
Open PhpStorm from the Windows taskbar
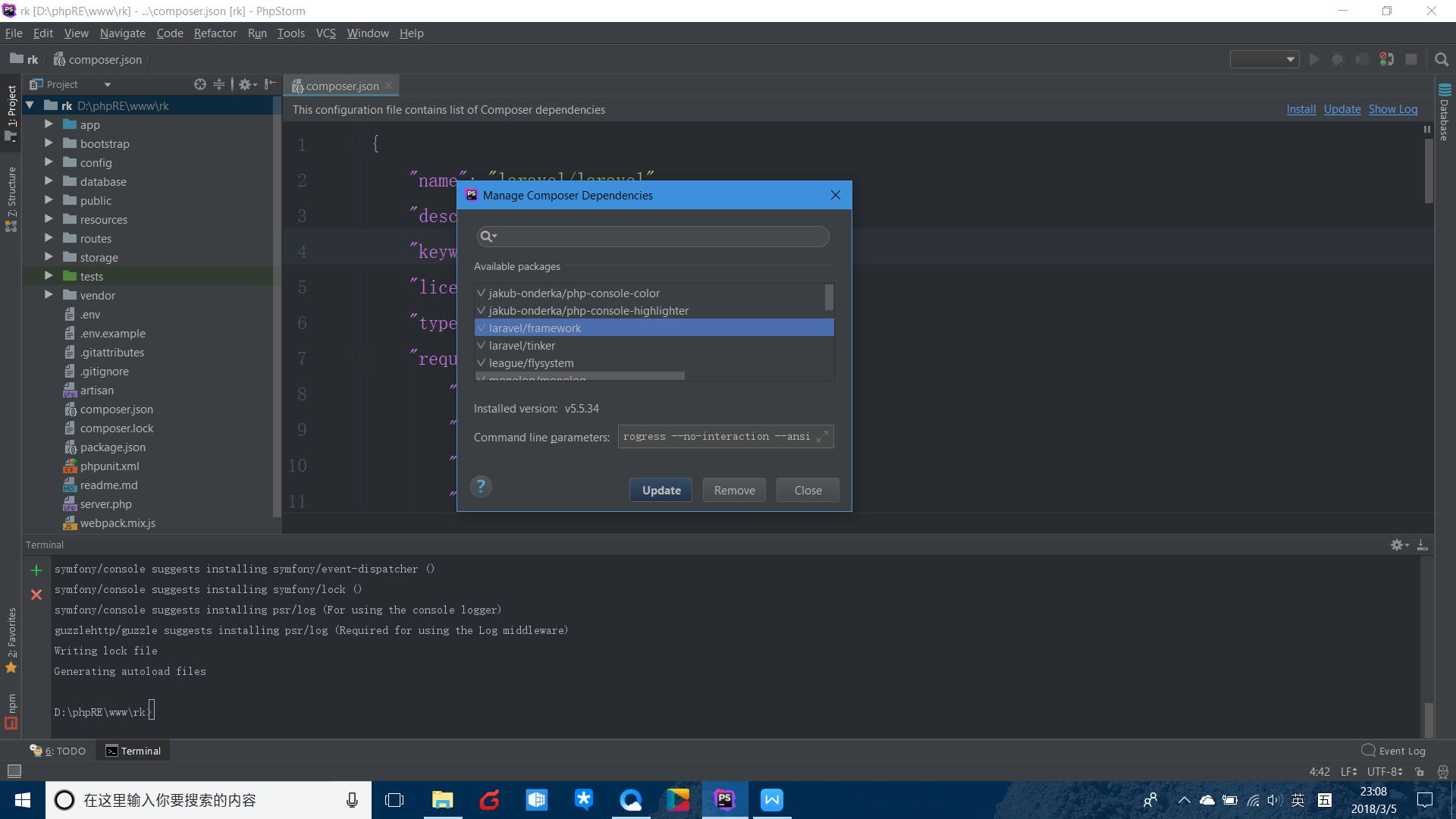(725, 800)
